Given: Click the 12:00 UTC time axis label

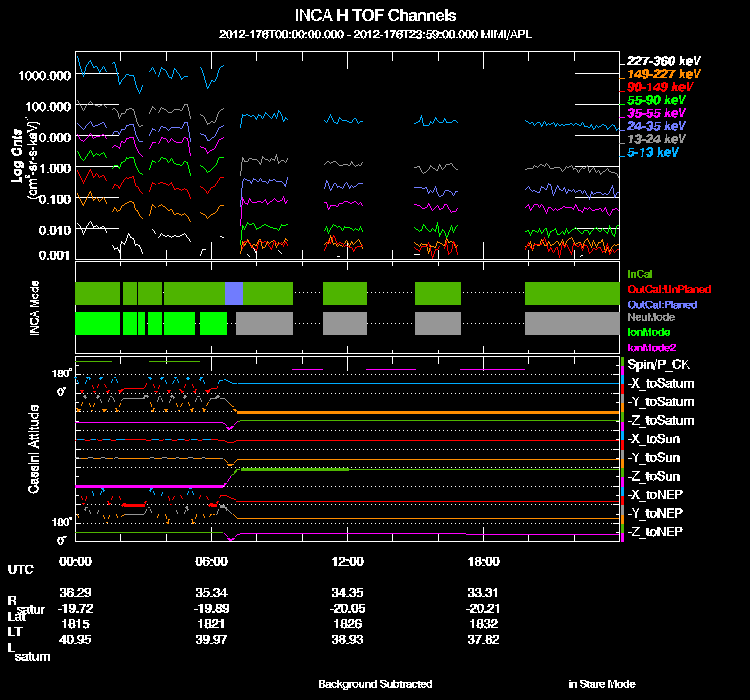Looking at the screenshot, I should point(347,561).
